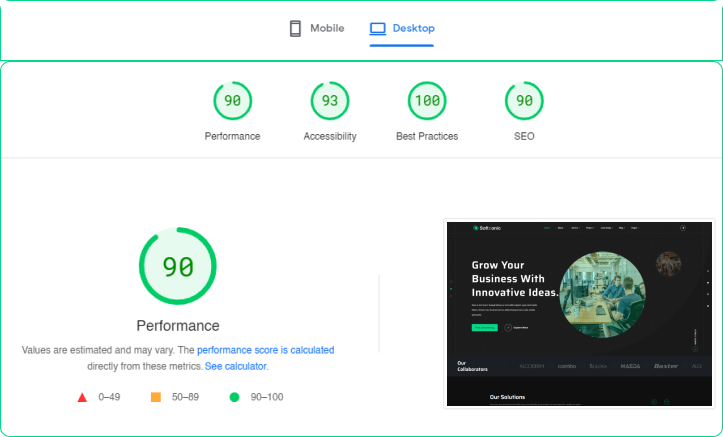Click the website screenshot thumbnail
This screenshot has width=723, height=437.
point(579,314)
